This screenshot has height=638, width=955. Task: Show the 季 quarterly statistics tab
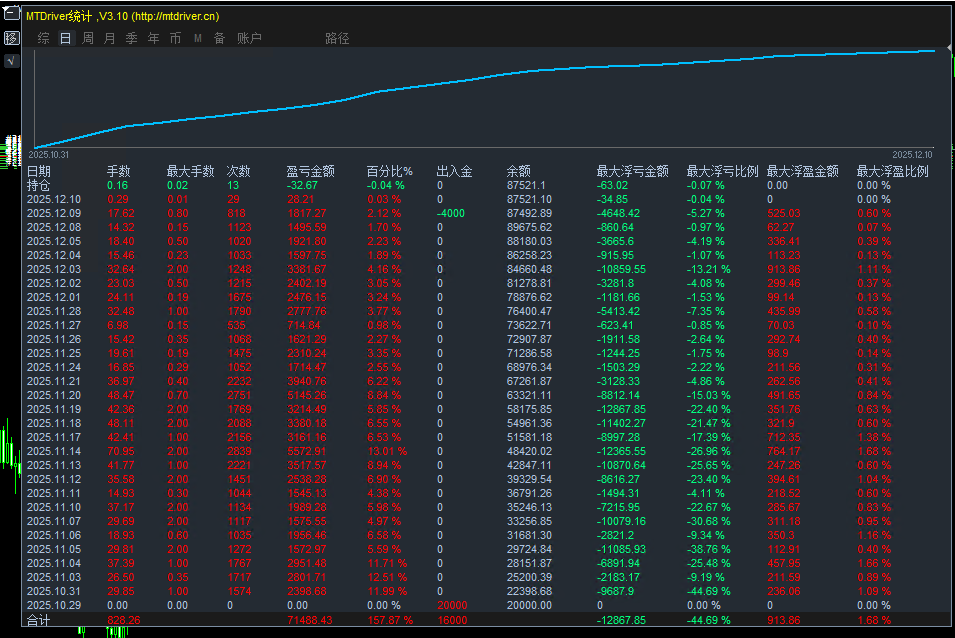[131, 38]
